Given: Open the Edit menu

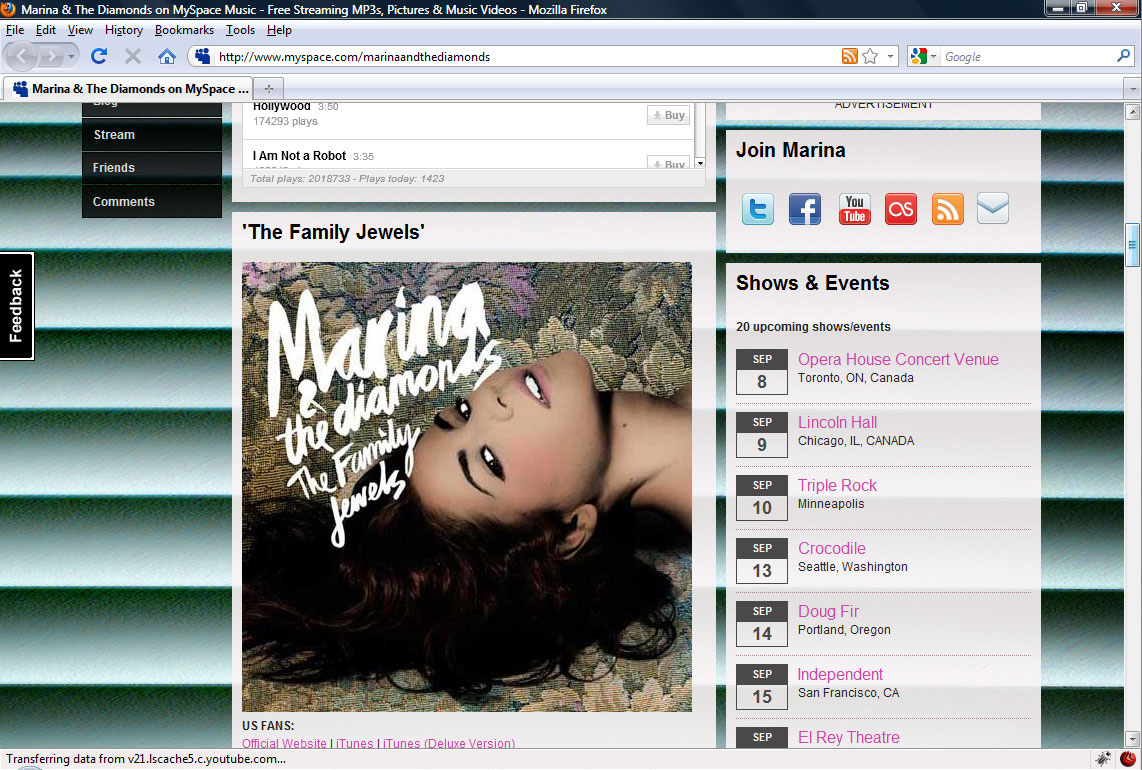Looking at the screenshot, I should click(46, 30).
